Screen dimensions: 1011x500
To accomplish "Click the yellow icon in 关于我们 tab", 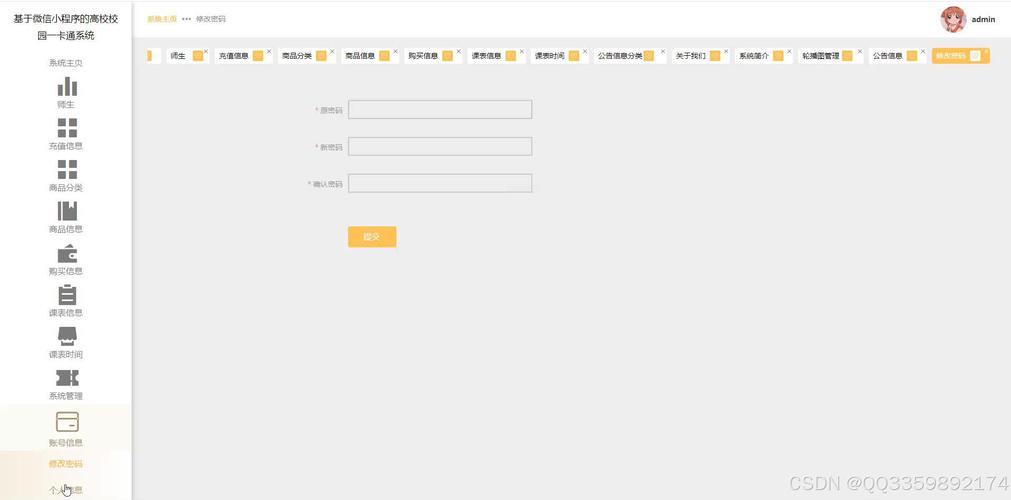I will [714, 56].
